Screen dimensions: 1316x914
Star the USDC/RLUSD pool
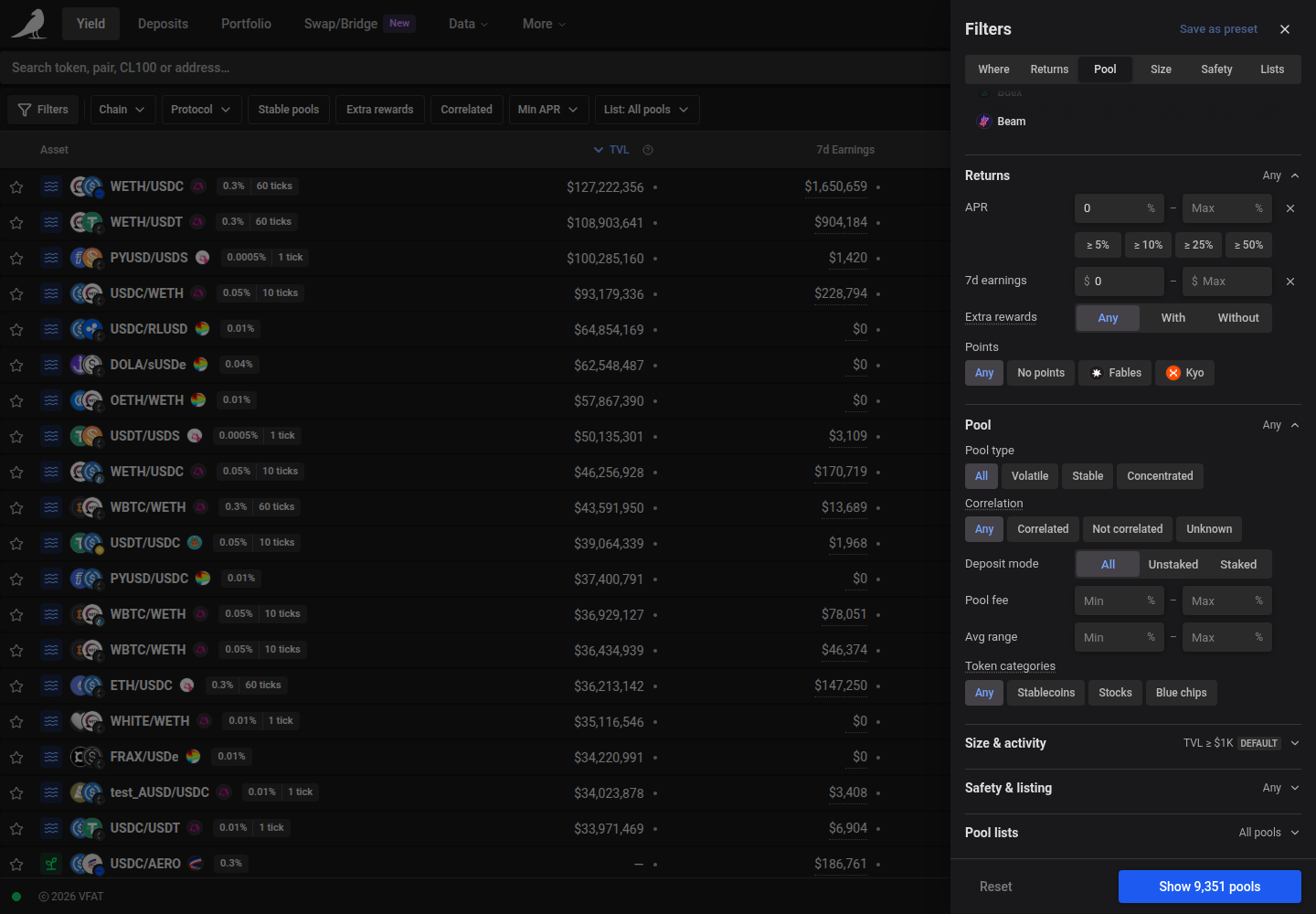(16, 330)
